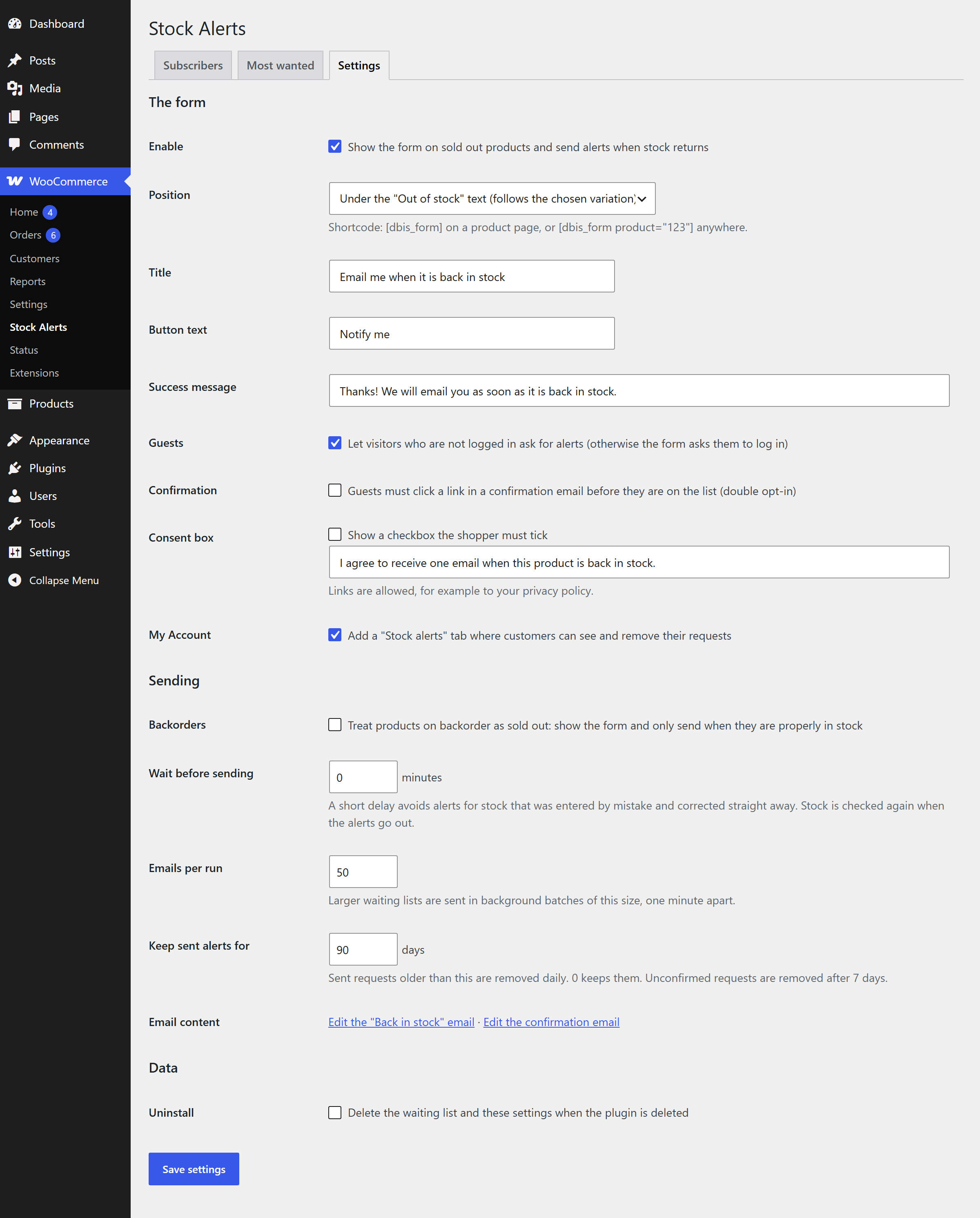Image resolution: width=980 pixels, height=1218 pixels.
Task: Open the Position dropdown
Action: click(x=492, y=198)
